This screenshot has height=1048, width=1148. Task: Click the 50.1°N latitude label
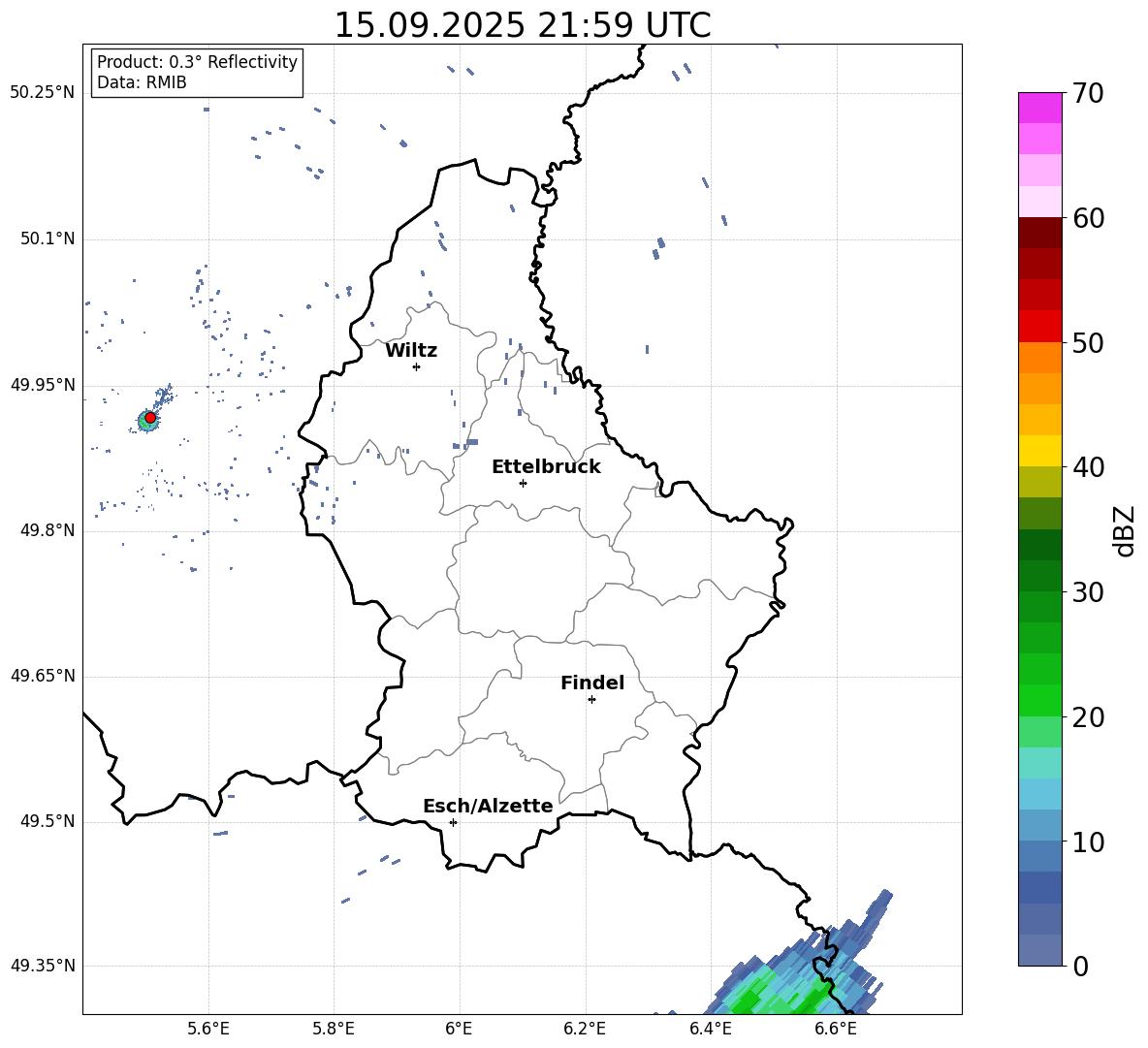point(47,238)
